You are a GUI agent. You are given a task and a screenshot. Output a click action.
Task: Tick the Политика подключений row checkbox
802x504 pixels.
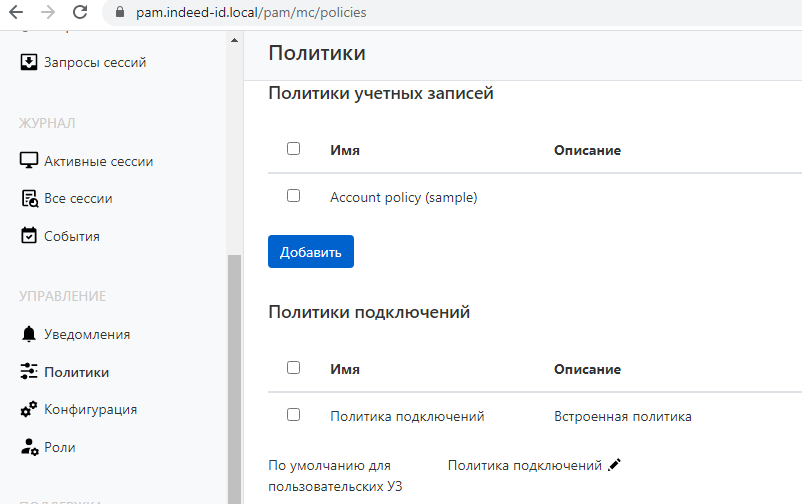pos(293,414)
